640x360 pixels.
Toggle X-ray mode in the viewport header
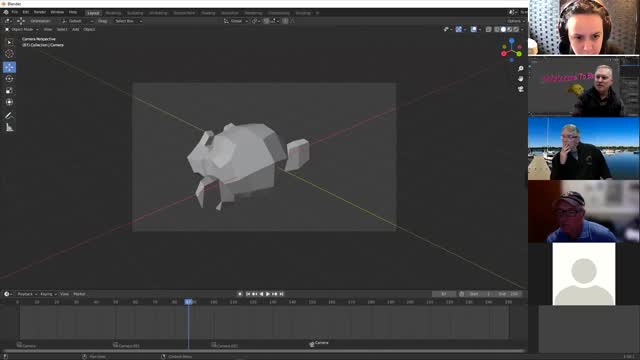pyautogui.click(x=489, y=29)
